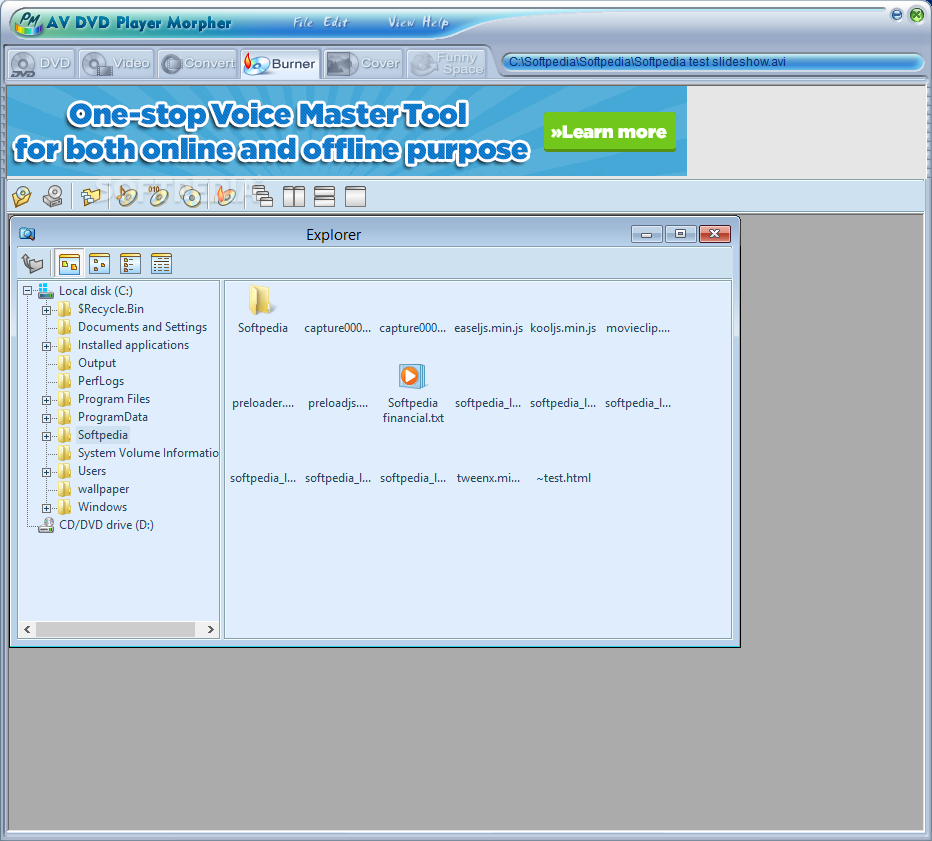The image size is (932, 841).
Task: Click the CD/DVD drive (D:) icon
Action: click(x=46, y=525)
